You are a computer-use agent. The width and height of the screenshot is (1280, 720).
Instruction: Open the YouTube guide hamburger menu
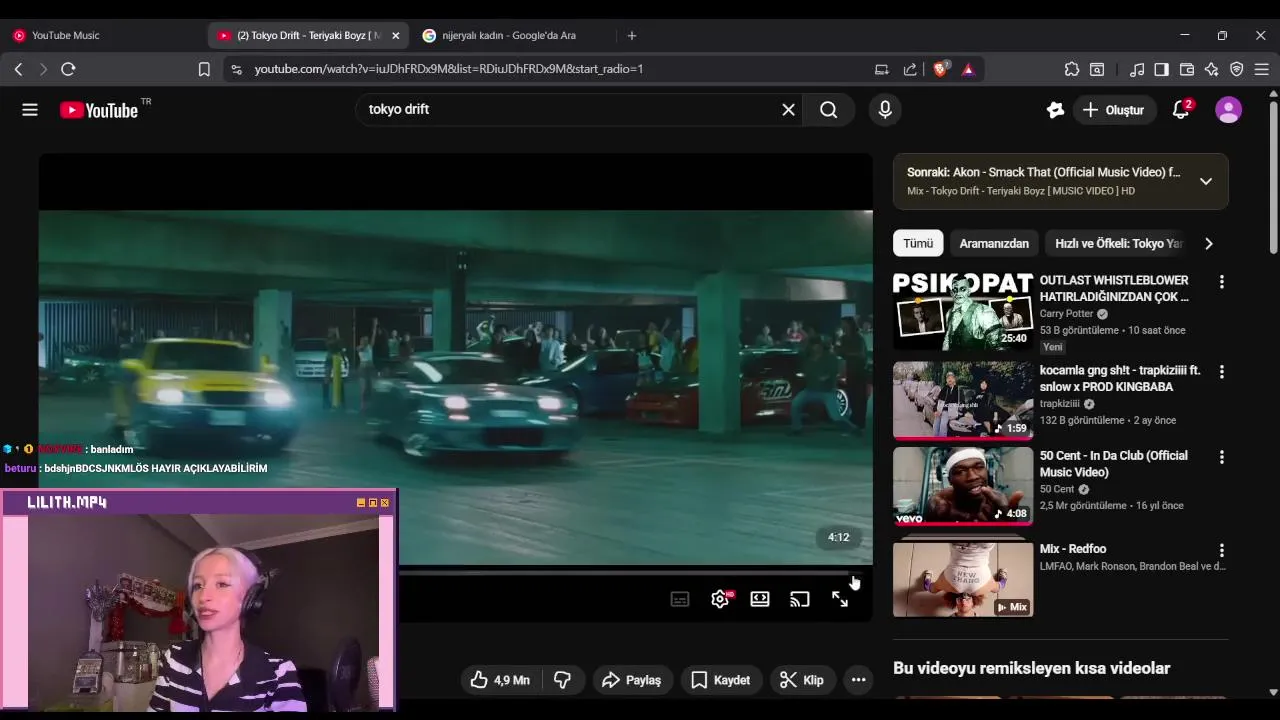coord(30,110)
